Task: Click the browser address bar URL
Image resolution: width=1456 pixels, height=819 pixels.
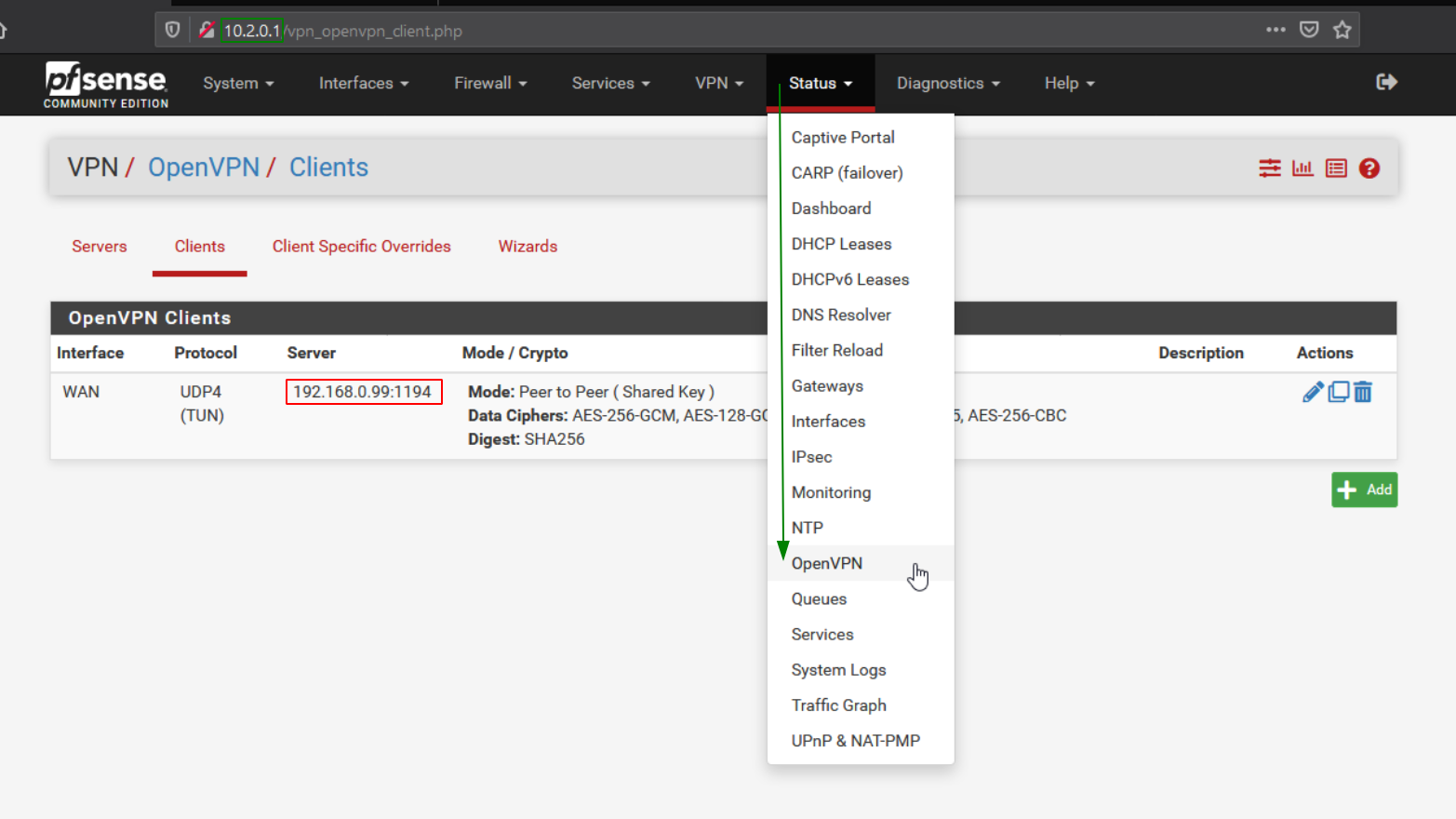Action: click(x=343, y=31)
